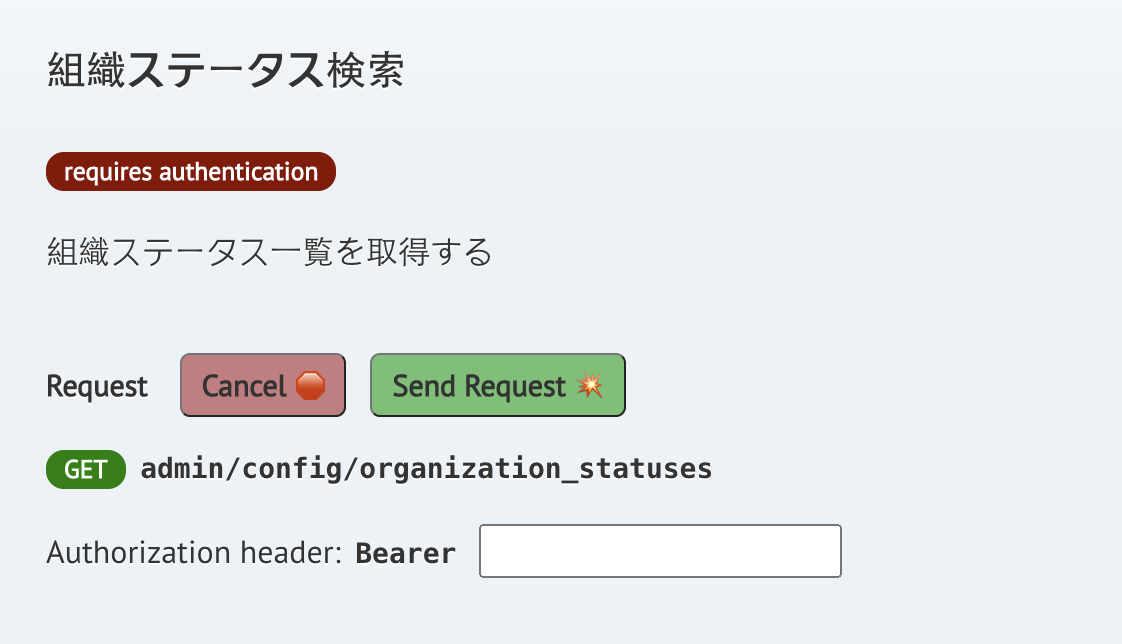
Task: Select the word Cancel in the red button
Action: [x=244, y=386]
